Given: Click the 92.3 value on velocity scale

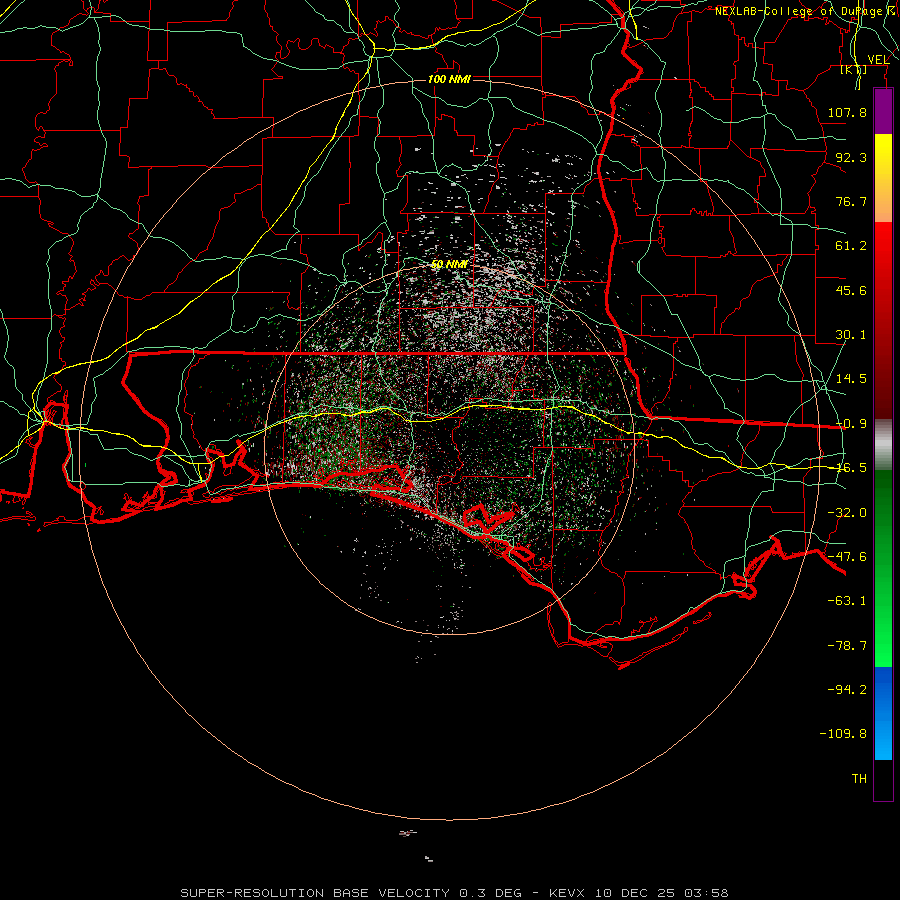Looking at the screenshot, I should (x=851, y=157).
